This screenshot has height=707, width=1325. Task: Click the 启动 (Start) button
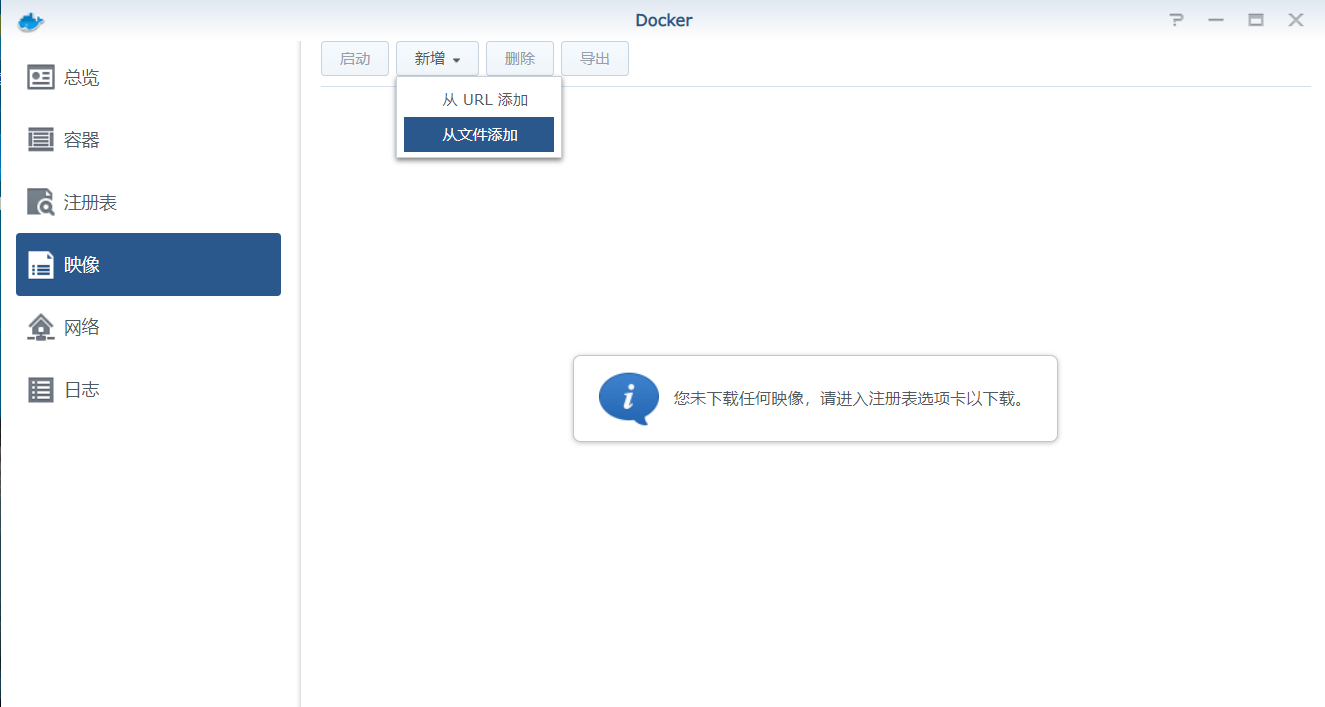click(x=354, y=58)
